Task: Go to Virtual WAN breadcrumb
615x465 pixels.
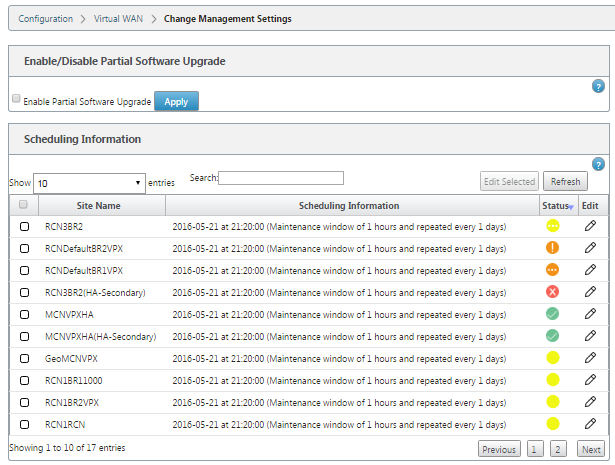Action: (118, 18)
